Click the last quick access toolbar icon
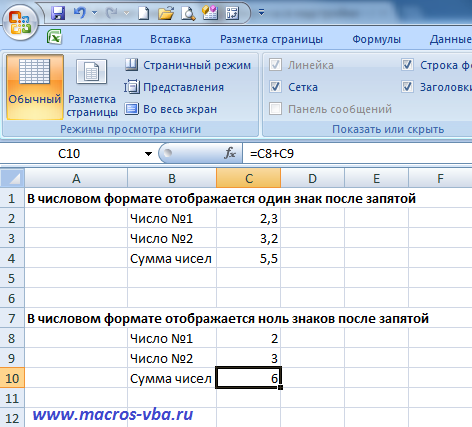The height and width of the screenshot is (427, 472). (x=232, y=13)
